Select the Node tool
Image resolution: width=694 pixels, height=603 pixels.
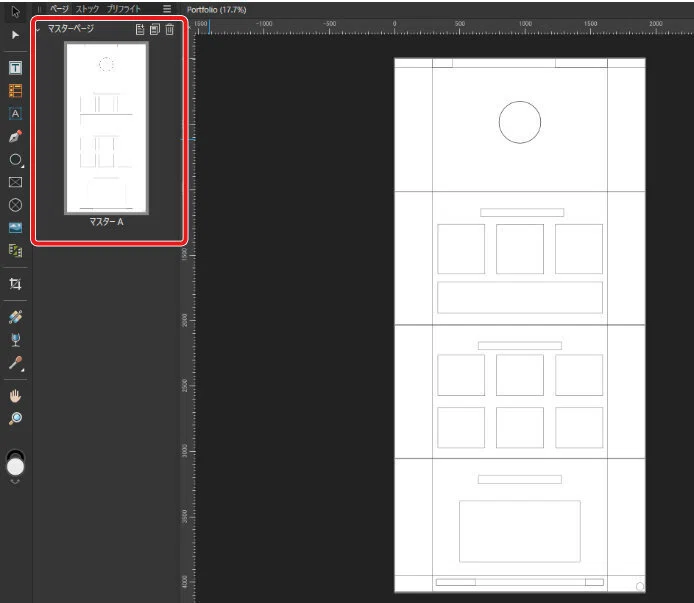[15, 35]
